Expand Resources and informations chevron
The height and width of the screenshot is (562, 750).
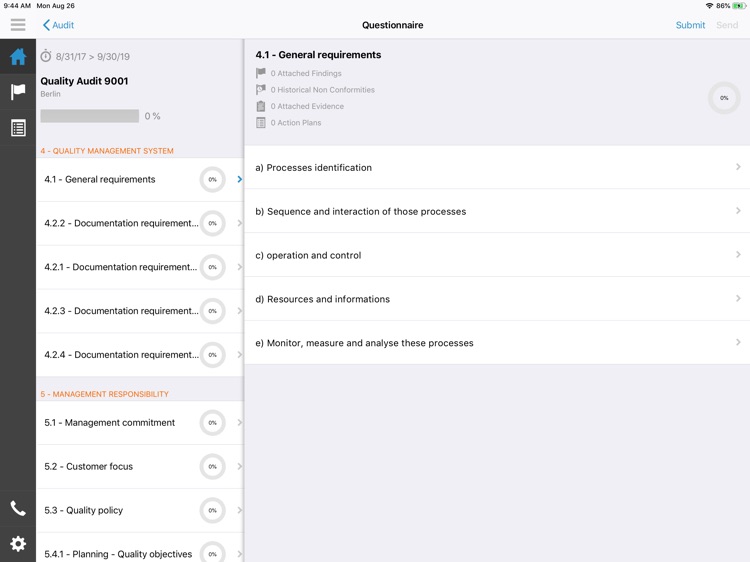pos(738,299)
